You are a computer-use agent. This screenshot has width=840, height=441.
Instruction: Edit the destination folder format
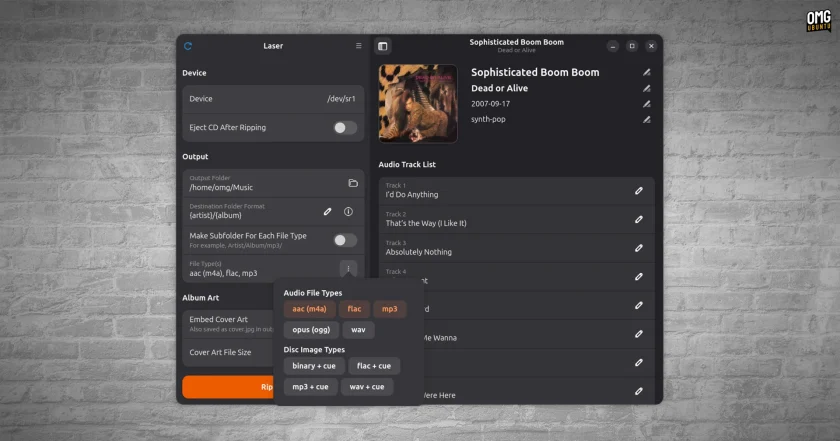pyautogui.click(x=327, y=212)
